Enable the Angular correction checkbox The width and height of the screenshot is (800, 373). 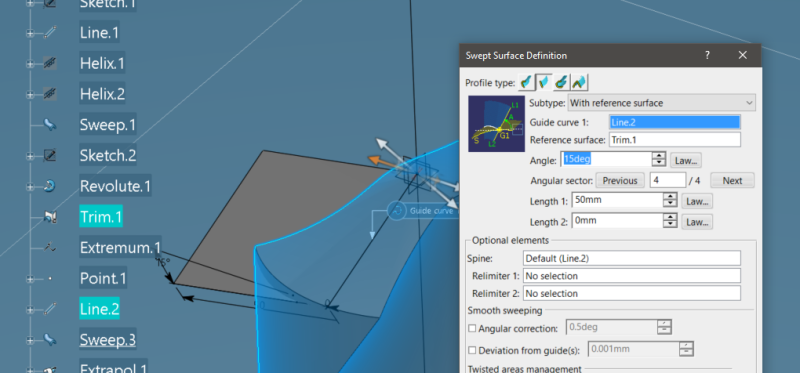coord(472,329)
